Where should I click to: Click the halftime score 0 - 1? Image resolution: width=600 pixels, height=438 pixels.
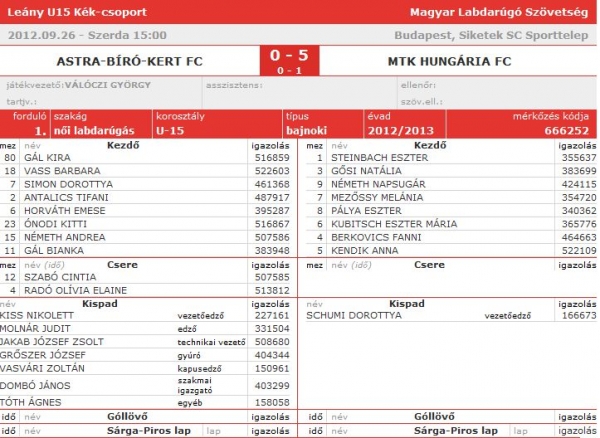(x=289, y=70)
